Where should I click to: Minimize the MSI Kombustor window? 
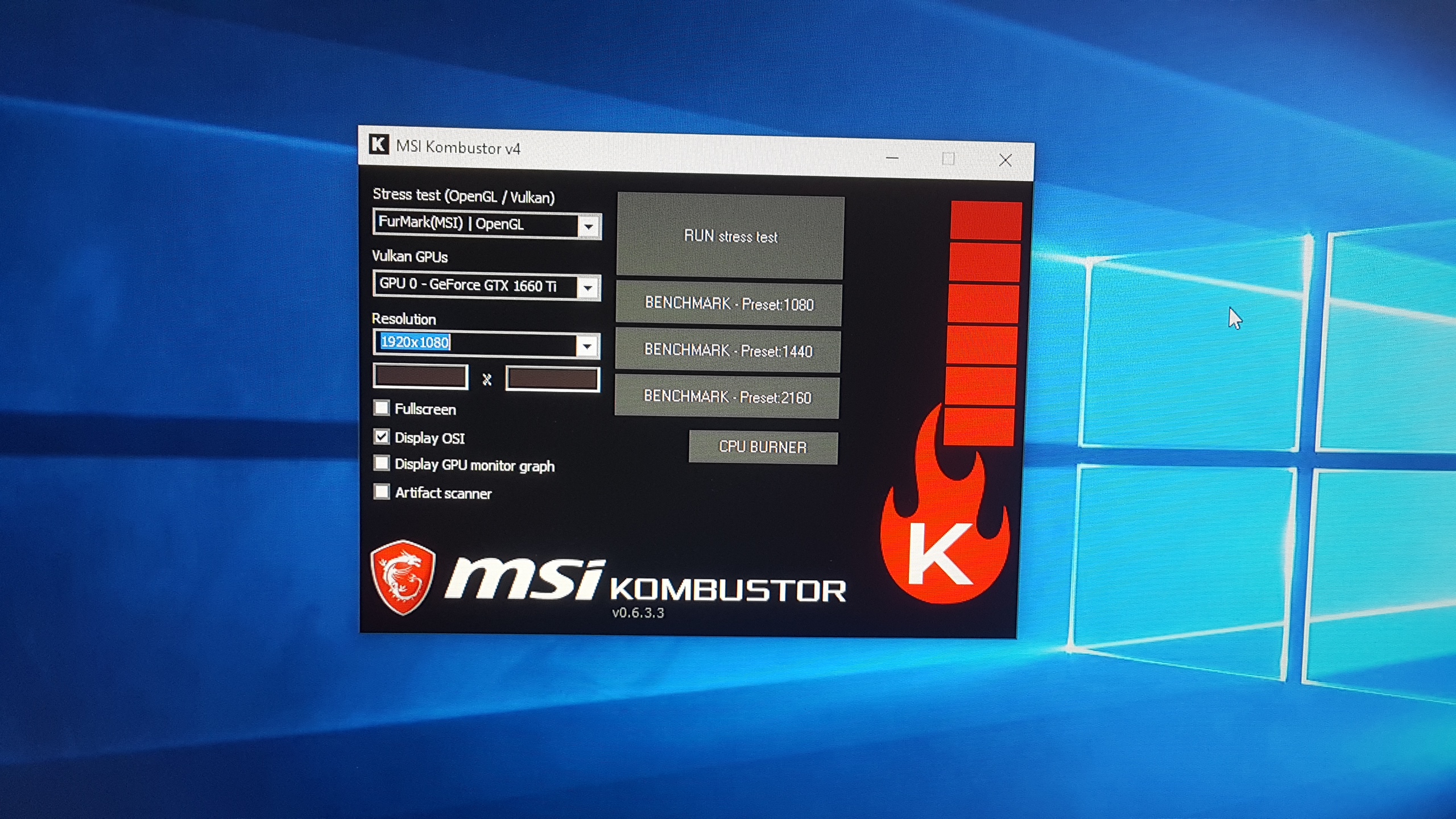(892, 158)
